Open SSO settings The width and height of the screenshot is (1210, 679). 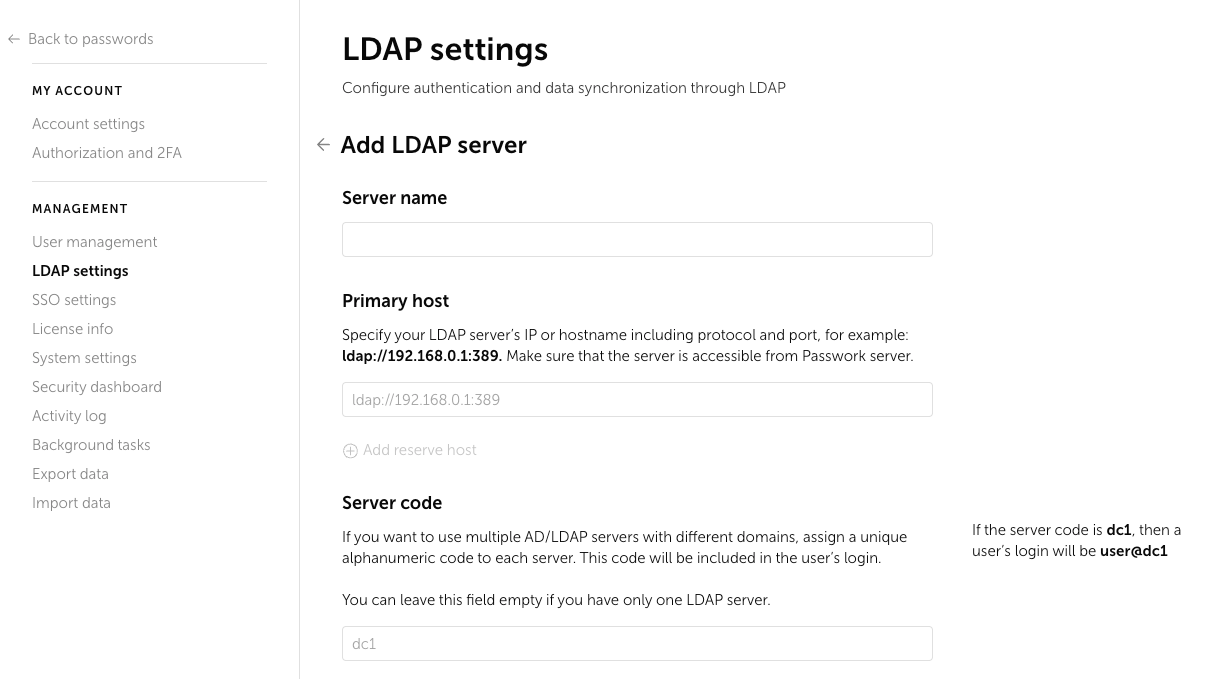click(x=74, y=300)
